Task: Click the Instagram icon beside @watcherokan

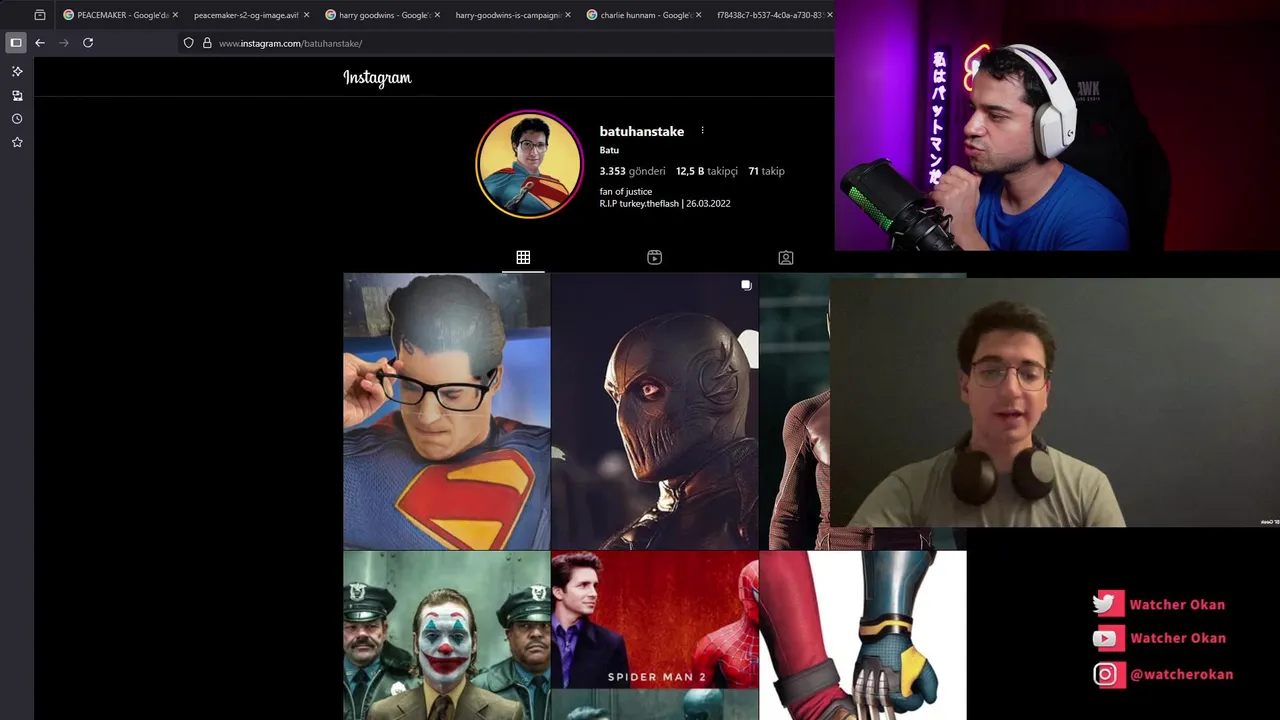Action: click(x=1106, y=674)
